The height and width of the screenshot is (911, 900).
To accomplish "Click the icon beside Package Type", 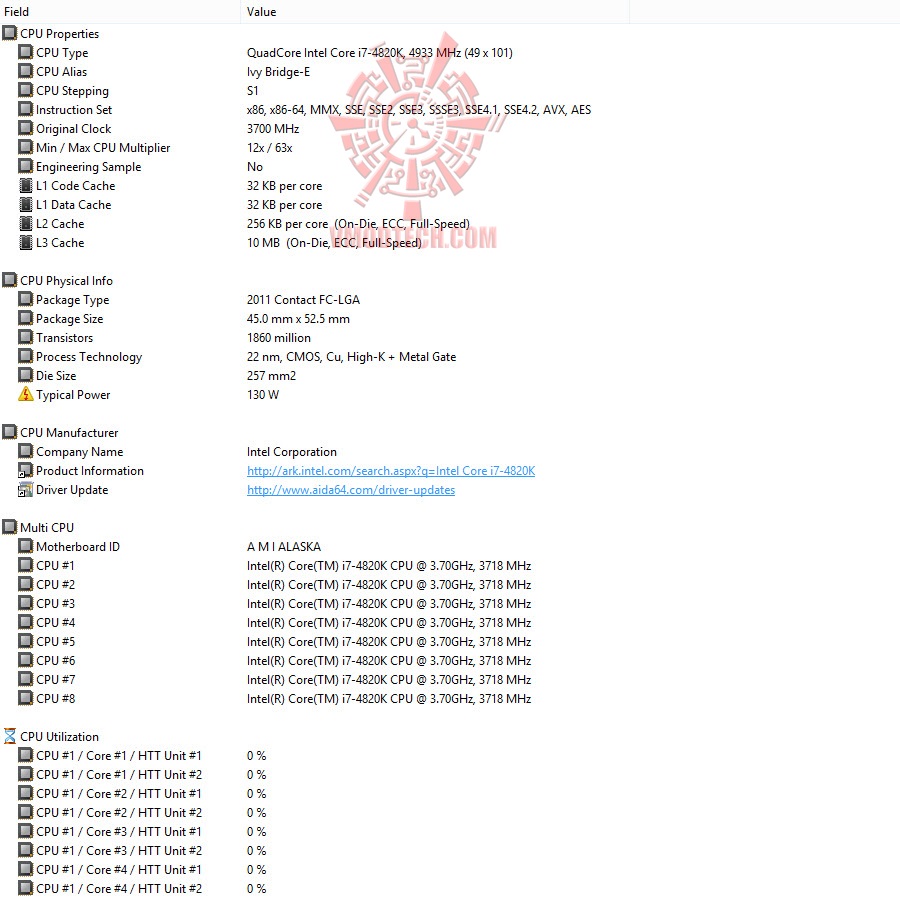I will [26, 299].
